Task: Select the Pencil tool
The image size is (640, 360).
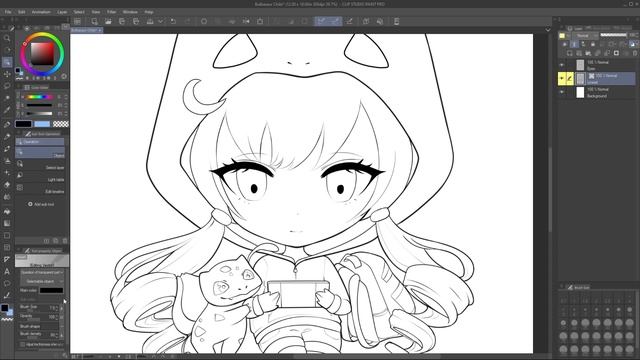Action: 7,136
